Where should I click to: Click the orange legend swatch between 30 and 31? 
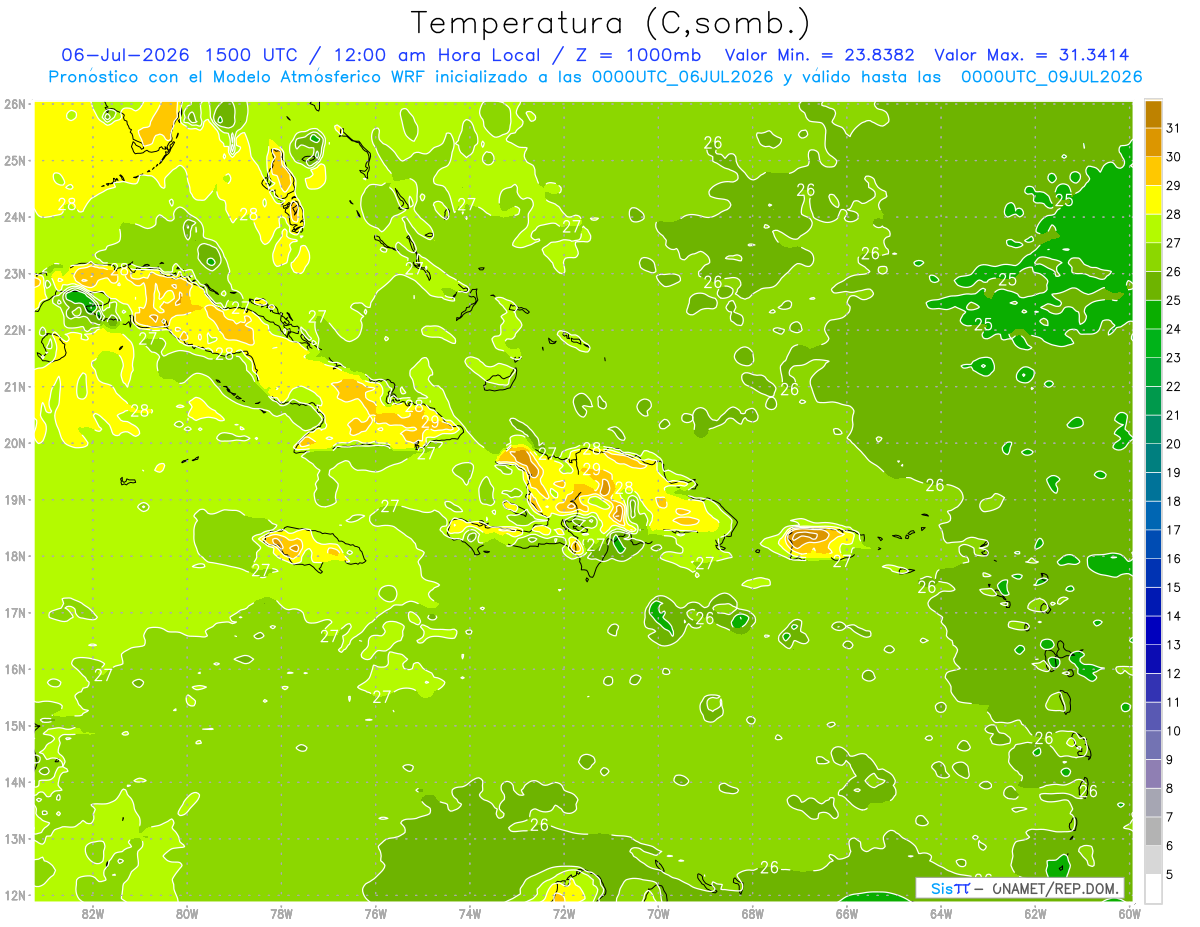1154,142
